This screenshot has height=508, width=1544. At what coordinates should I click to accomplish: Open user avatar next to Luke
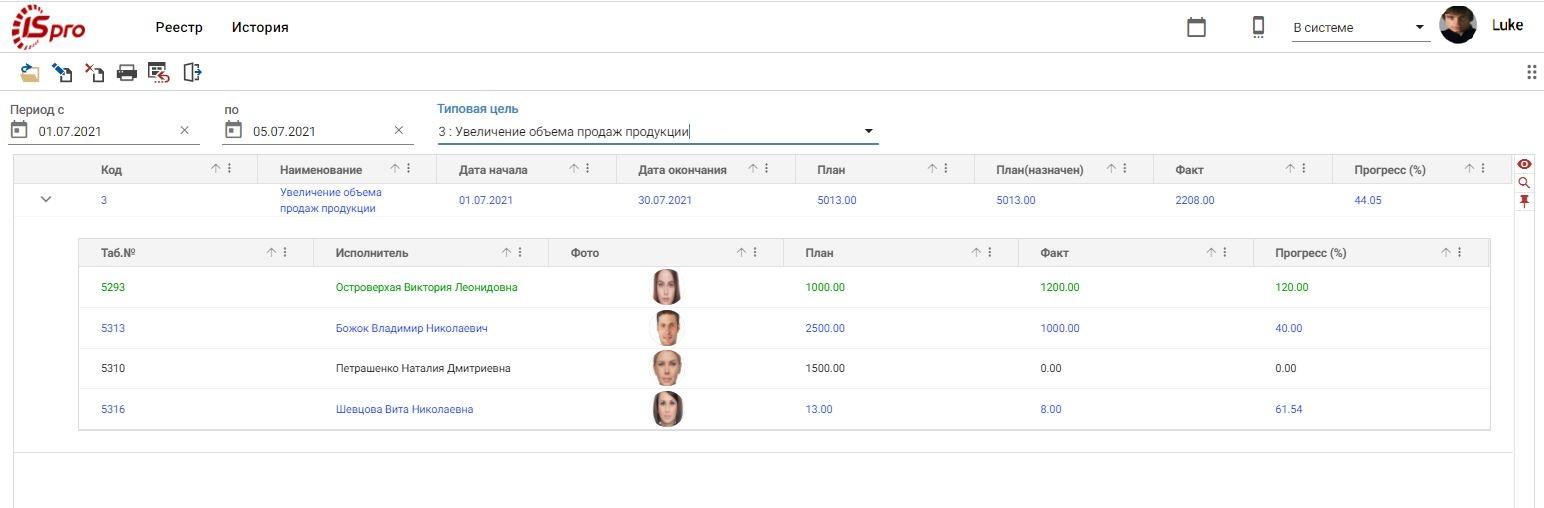tap(1458, 25)
